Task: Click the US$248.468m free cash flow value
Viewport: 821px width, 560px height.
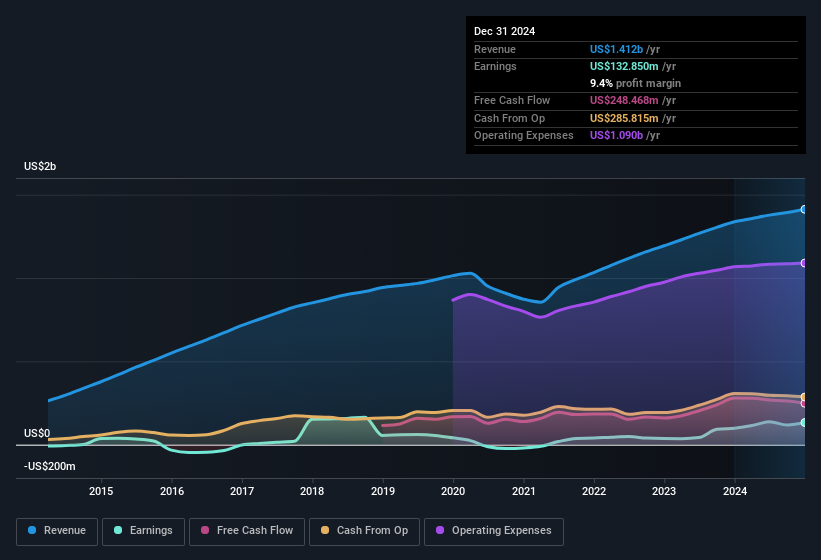Action: click(624, 100)
